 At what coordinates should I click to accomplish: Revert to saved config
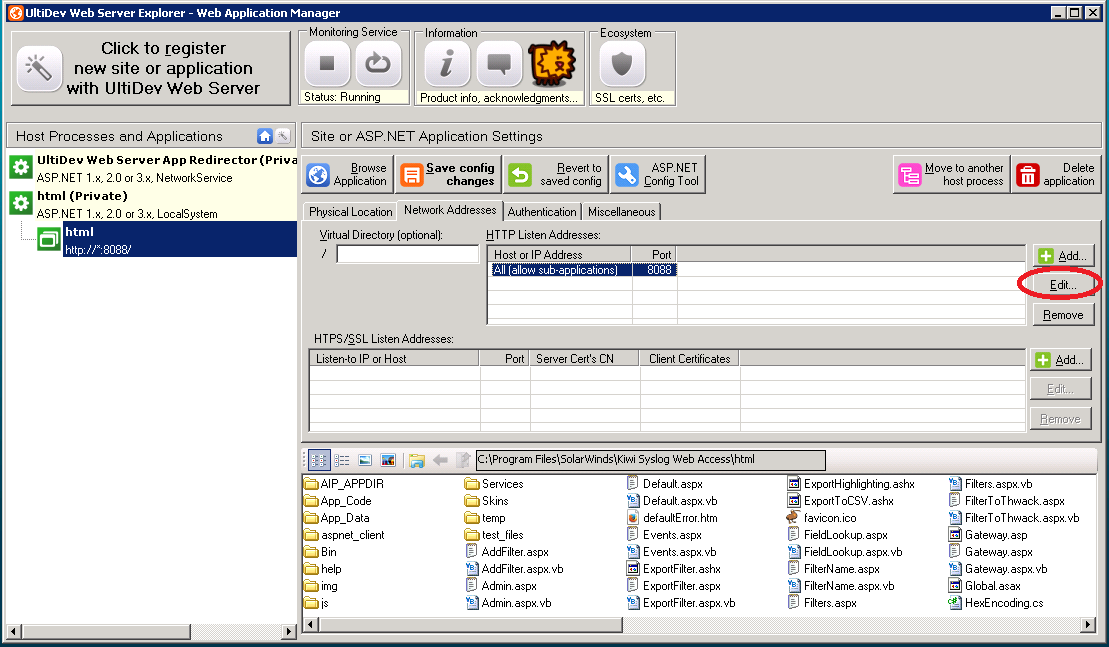pyautogui.click(x=556, y=173)
